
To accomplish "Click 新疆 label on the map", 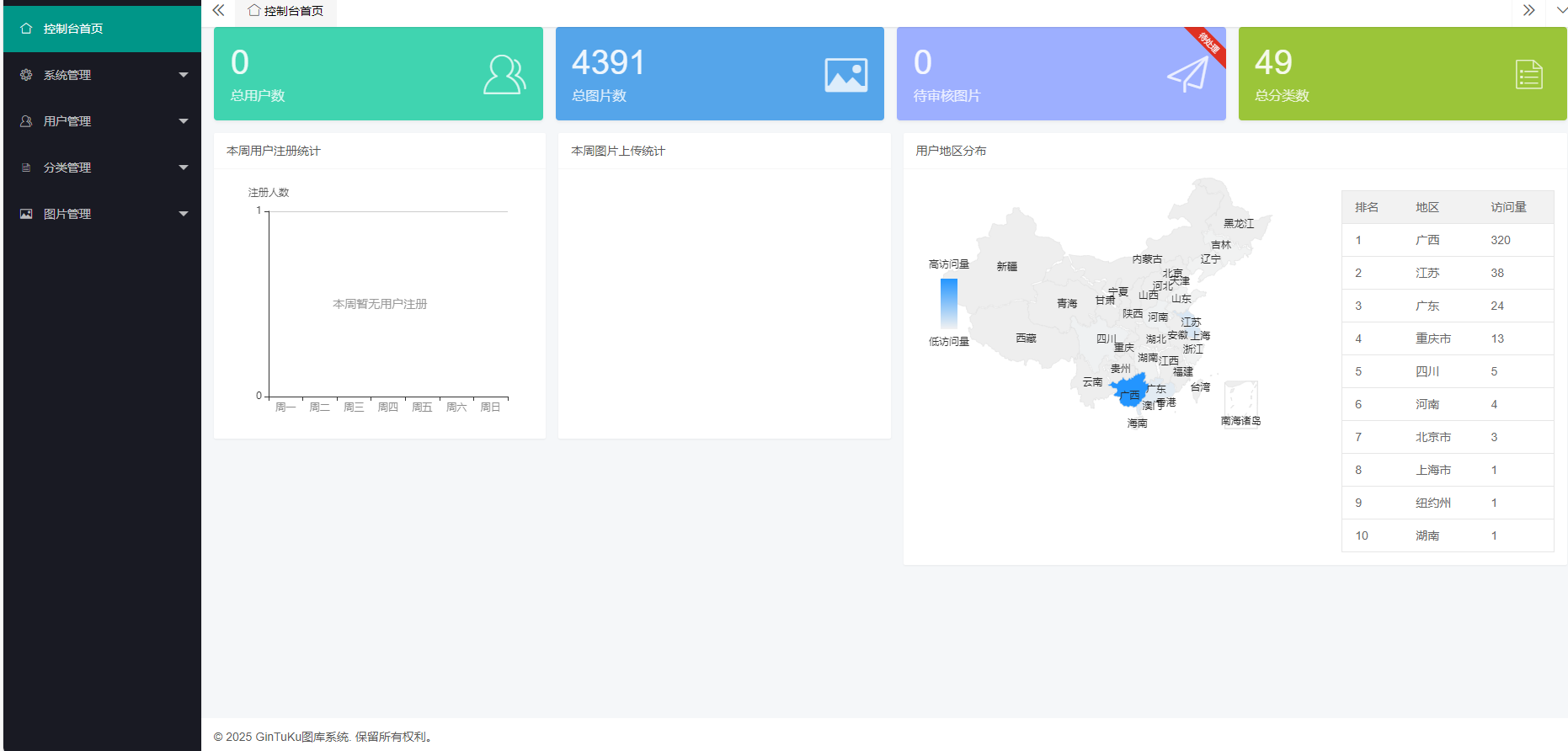I will point(1007,266).
